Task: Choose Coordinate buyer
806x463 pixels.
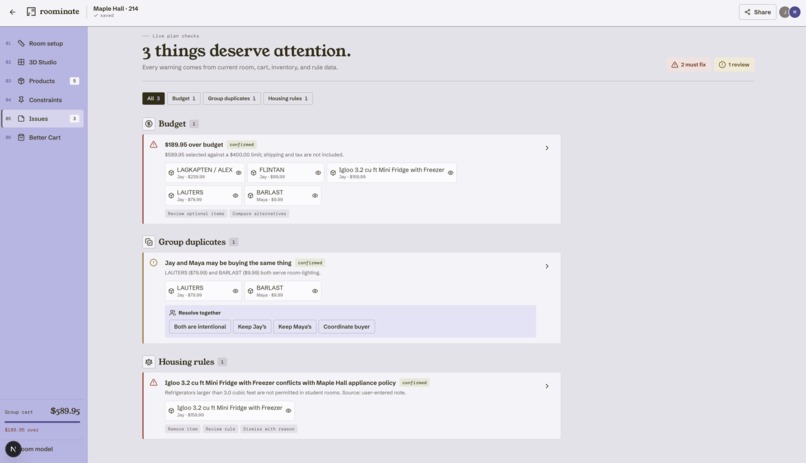Action: pyautogui.click(x=346, y=327)
